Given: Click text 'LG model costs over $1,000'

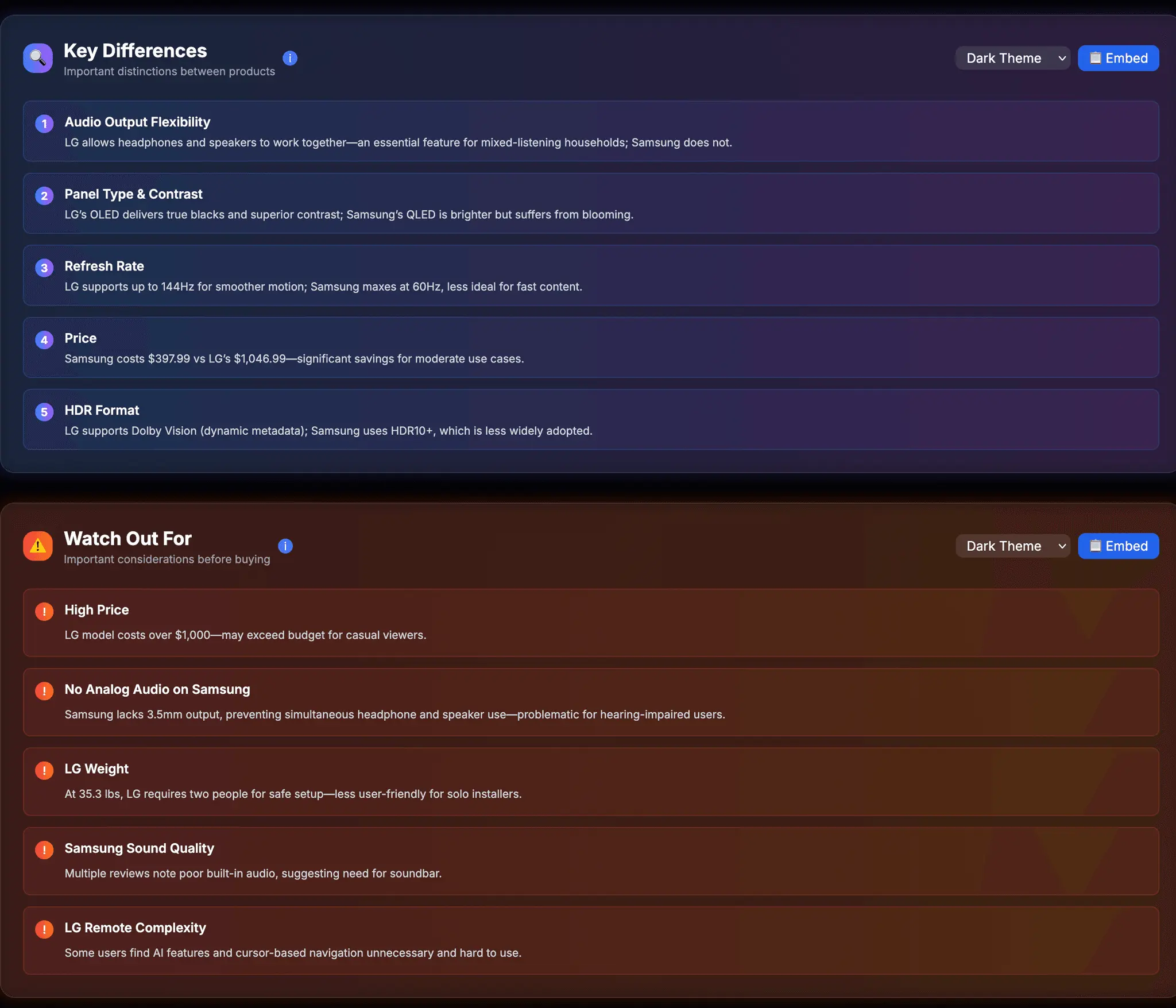Looking at the screenshot, I should click(137, 635).
